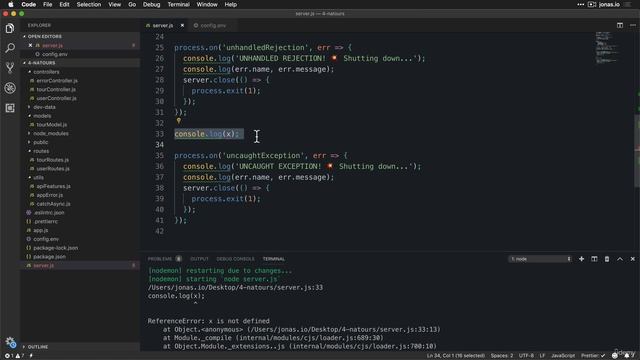This screenshot has height=360, width=640.
Task: Click the Prettier status item
Action: 593,356
